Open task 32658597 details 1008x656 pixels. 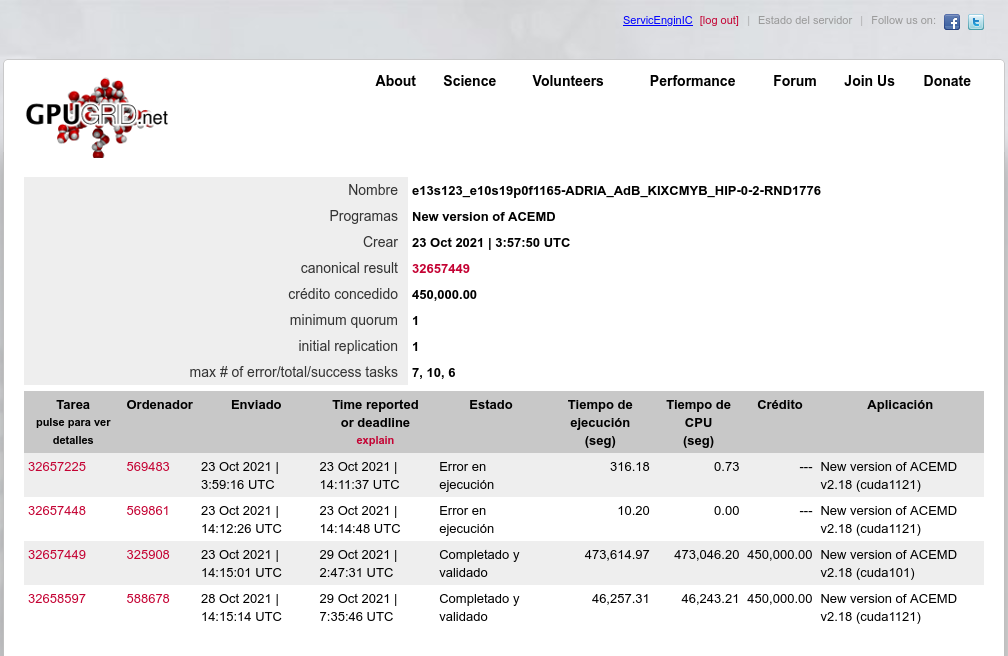coord(57,599)
